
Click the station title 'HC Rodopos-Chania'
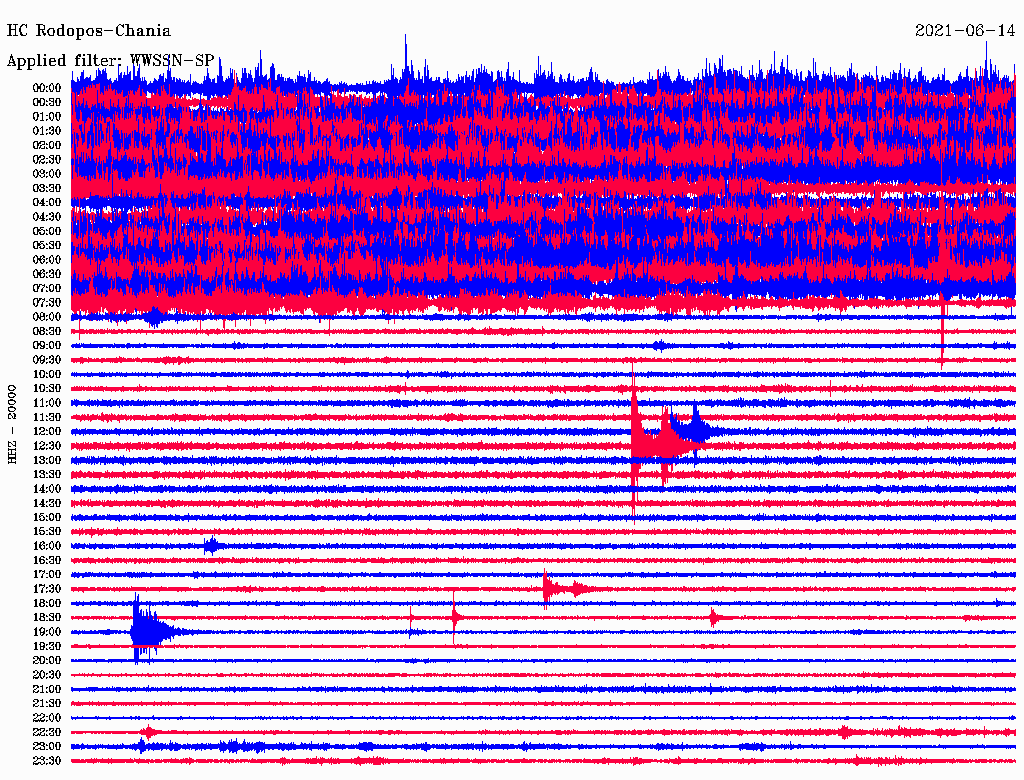click(x=89, y=31)
